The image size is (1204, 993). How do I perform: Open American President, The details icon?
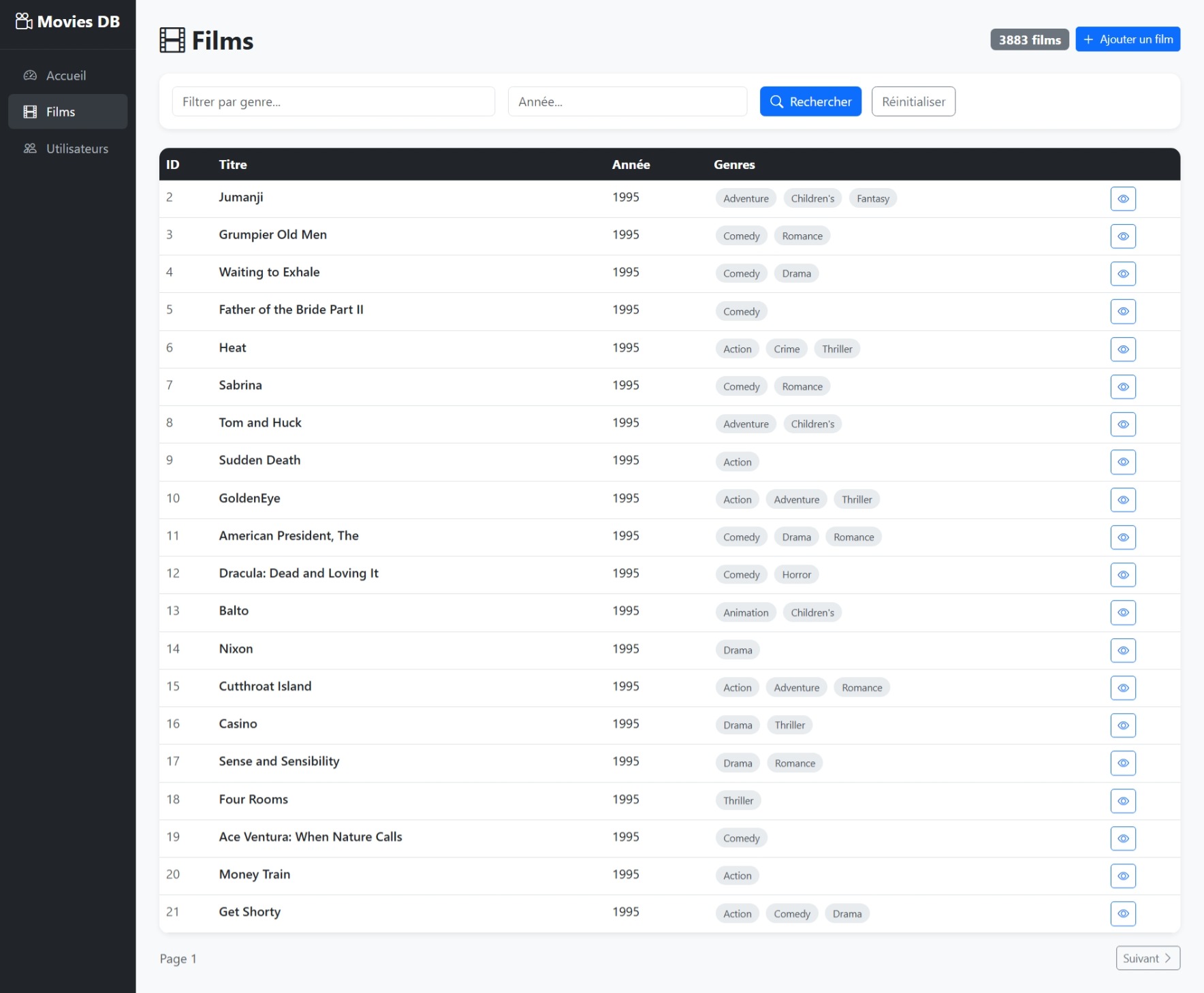pos(1123,537)
